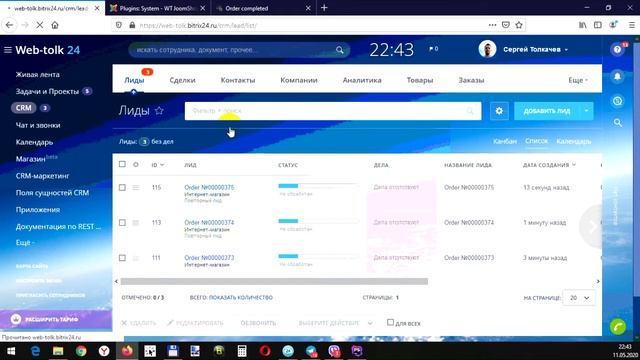Open Задачи и Проекты in sidebar

point(47,91)
